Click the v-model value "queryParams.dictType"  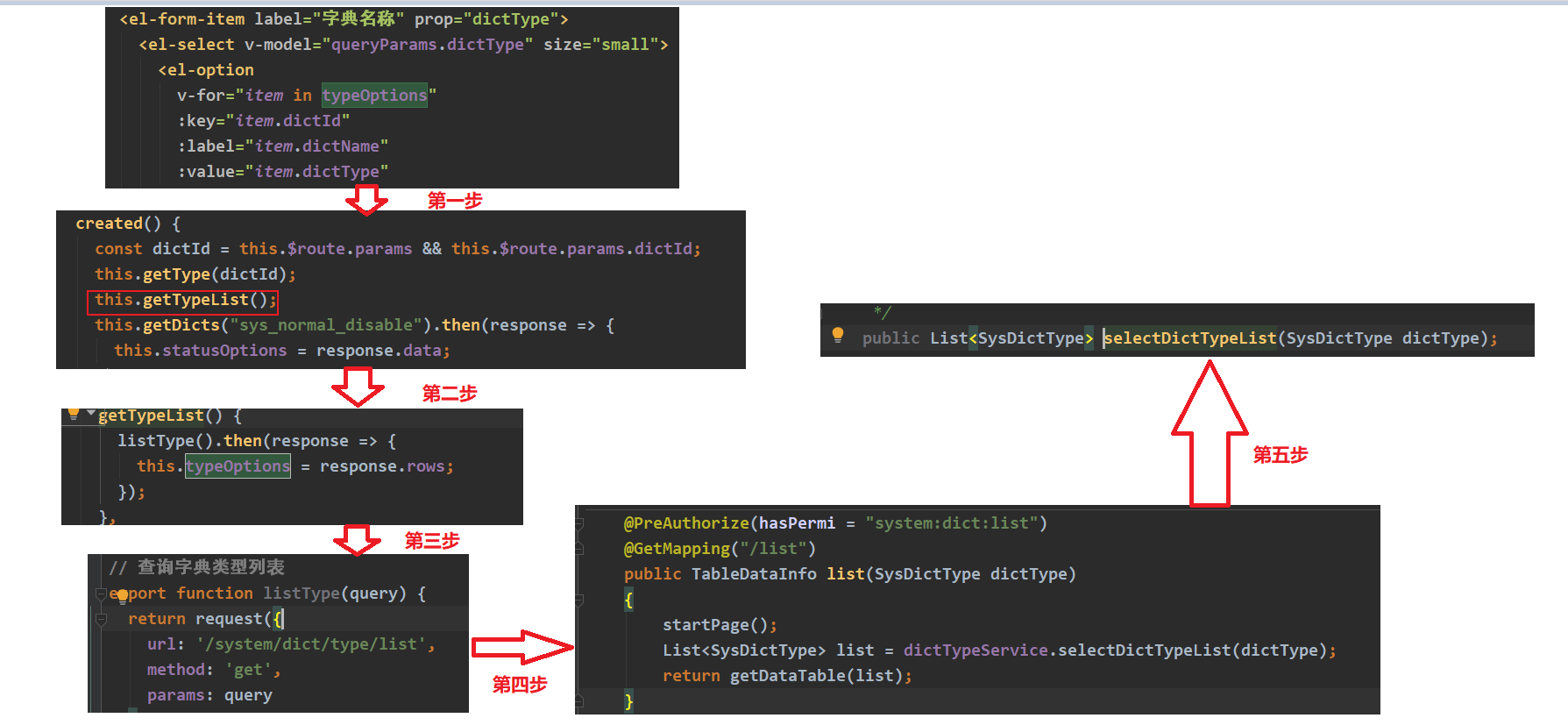[x=427, y=44]
